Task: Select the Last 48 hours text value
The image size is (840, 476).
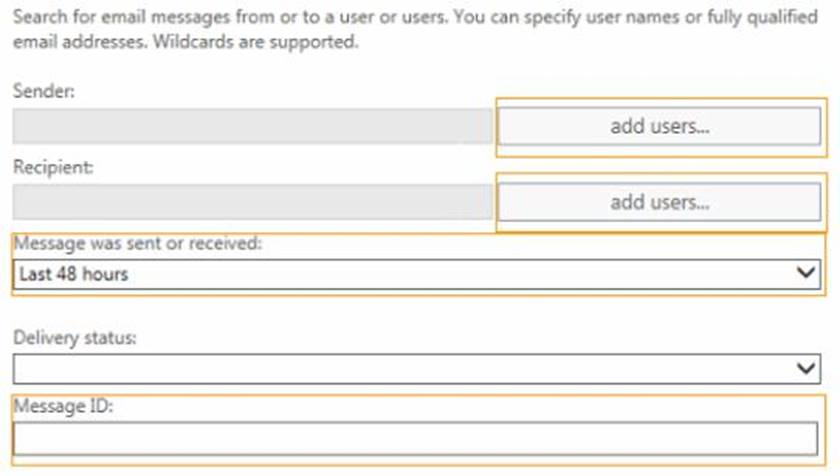Action: (74, 274)
